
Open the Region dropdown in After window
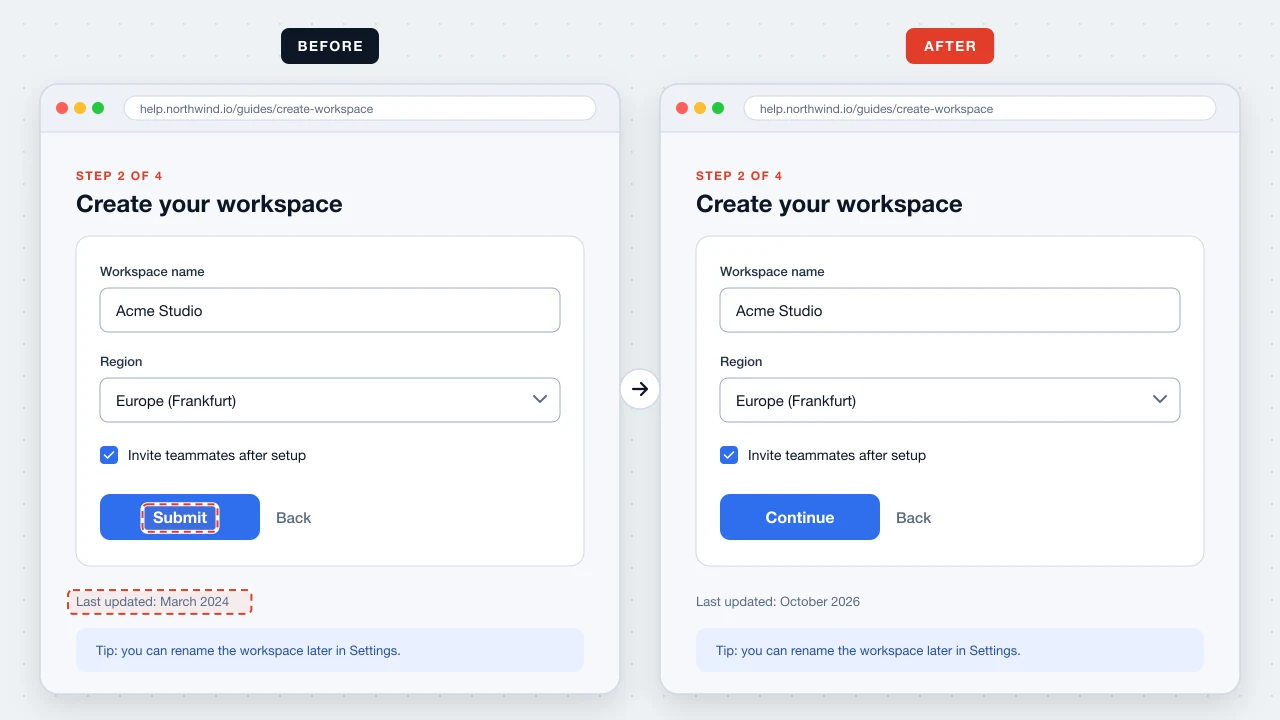click(x=950, y=400)
